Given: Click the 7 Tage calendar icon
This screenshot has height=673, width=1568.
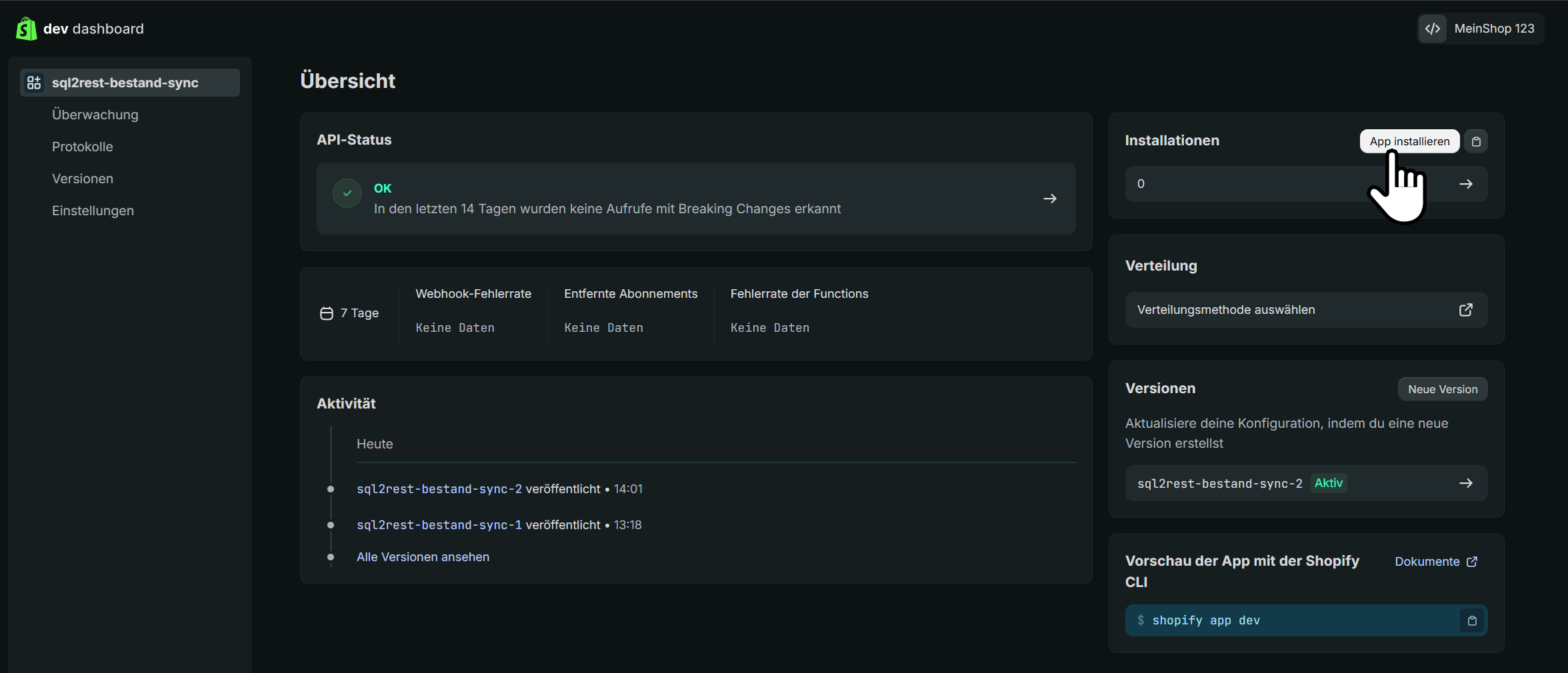Looking at the screenshot, I should tap(327, 313).
